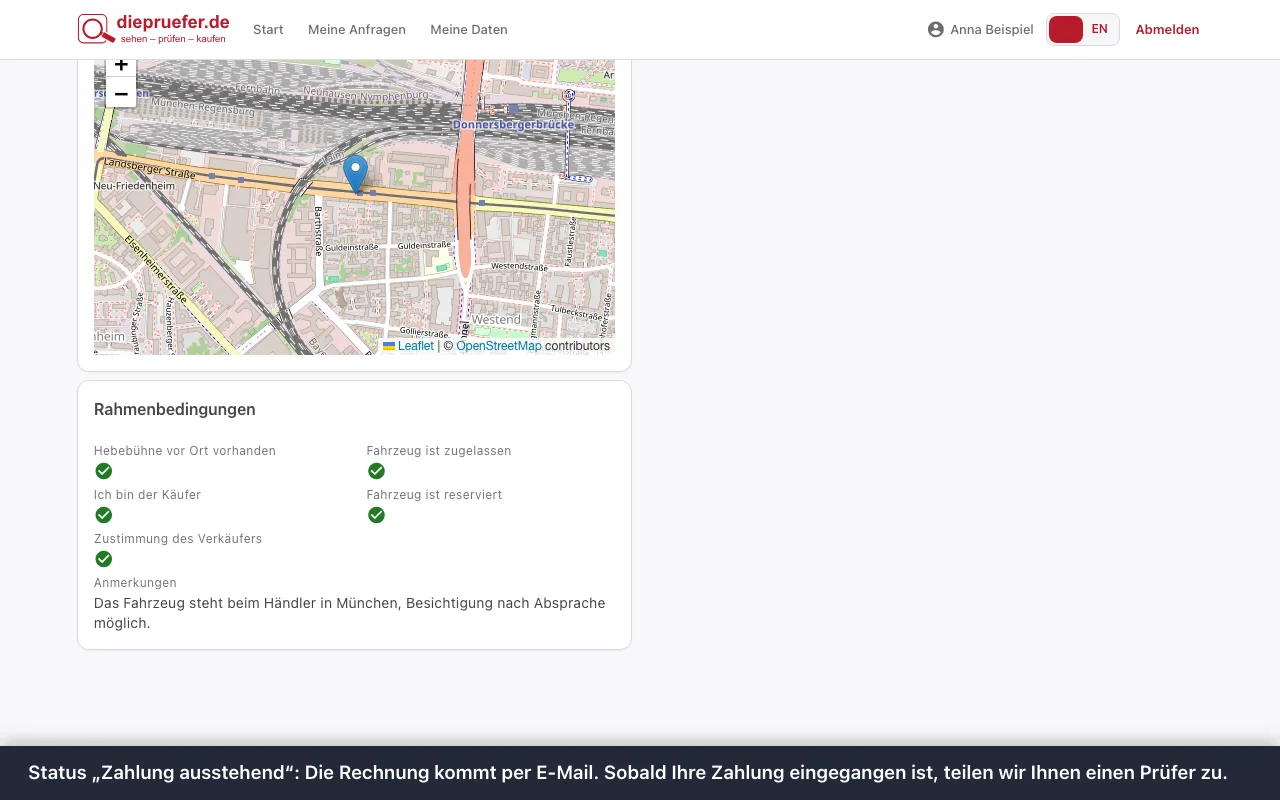Click the Landsberger Straße label on the map
This screenshot has width=1280, height=800.
point(149,168)
